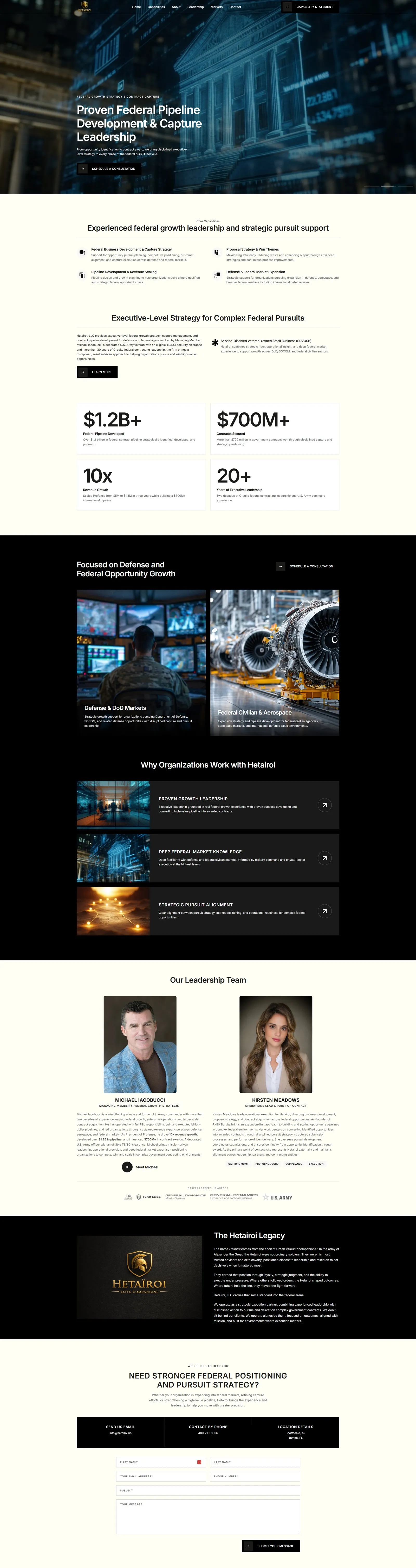Screen dimensions: 416x1568
Task: Open the Home menu item
Action: tap(136, 7)
